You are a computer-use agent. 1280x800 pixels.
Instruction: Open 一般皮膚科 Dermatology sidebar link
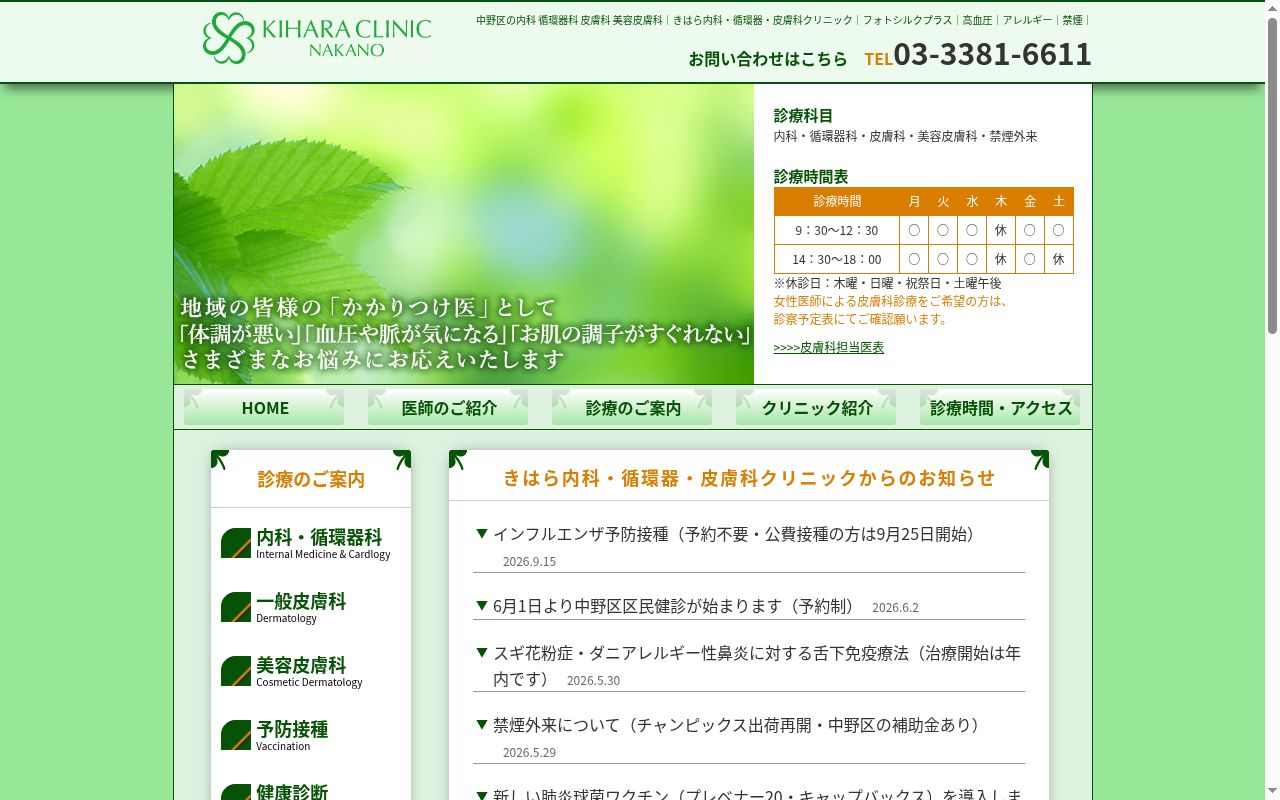click(x=301, y=607)
